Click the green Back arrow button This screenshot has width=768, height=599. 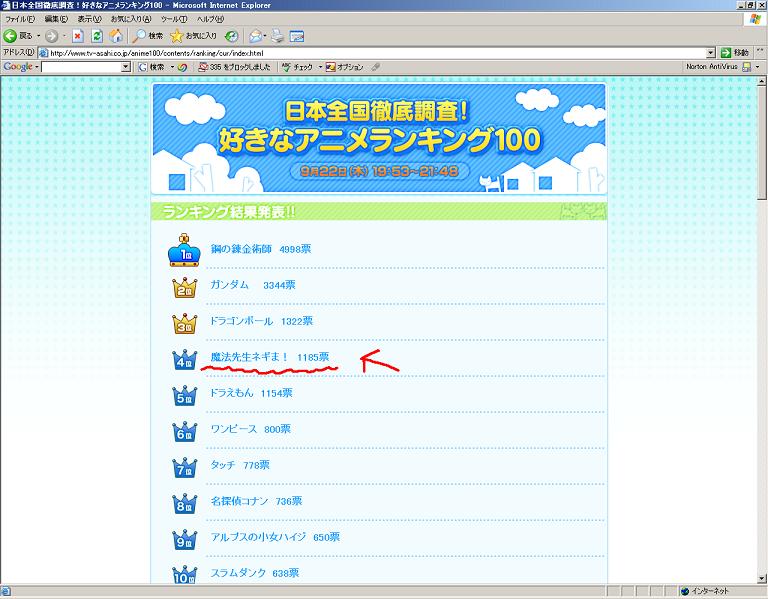tap(10, 36)
